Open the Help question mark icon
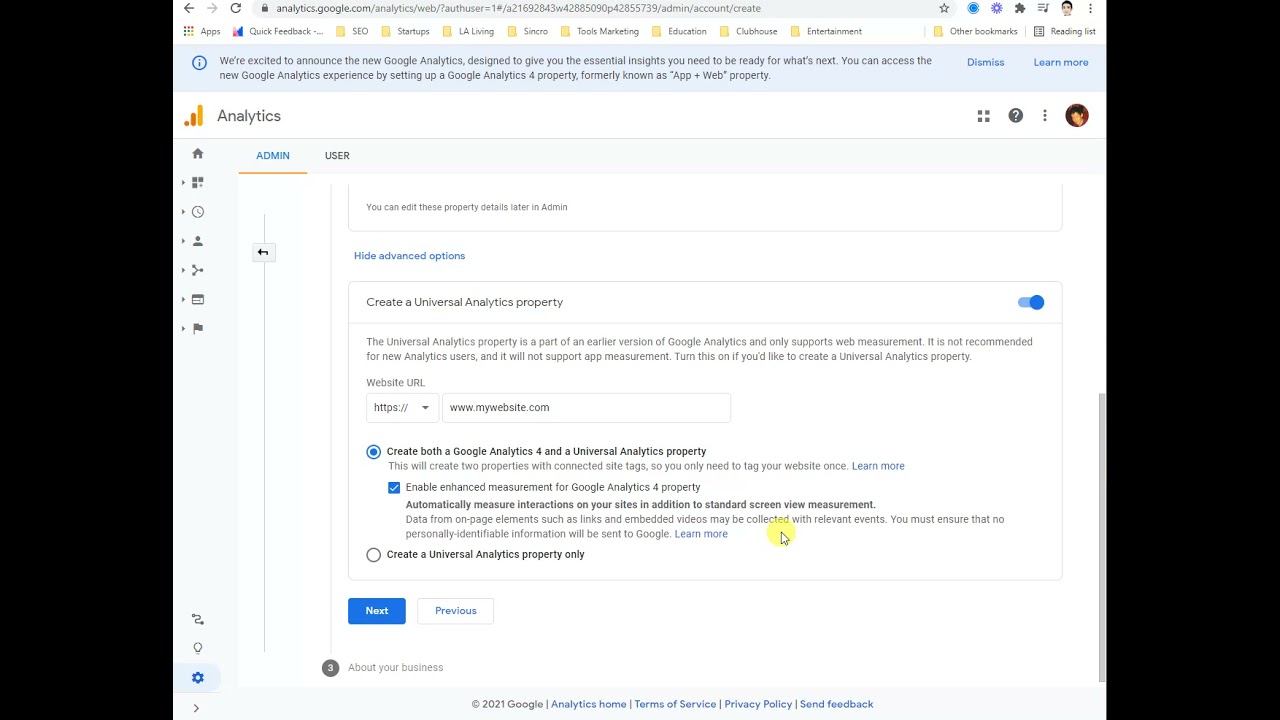Viewport: 1280px width, 720px height. click(x=1015, y=116)
